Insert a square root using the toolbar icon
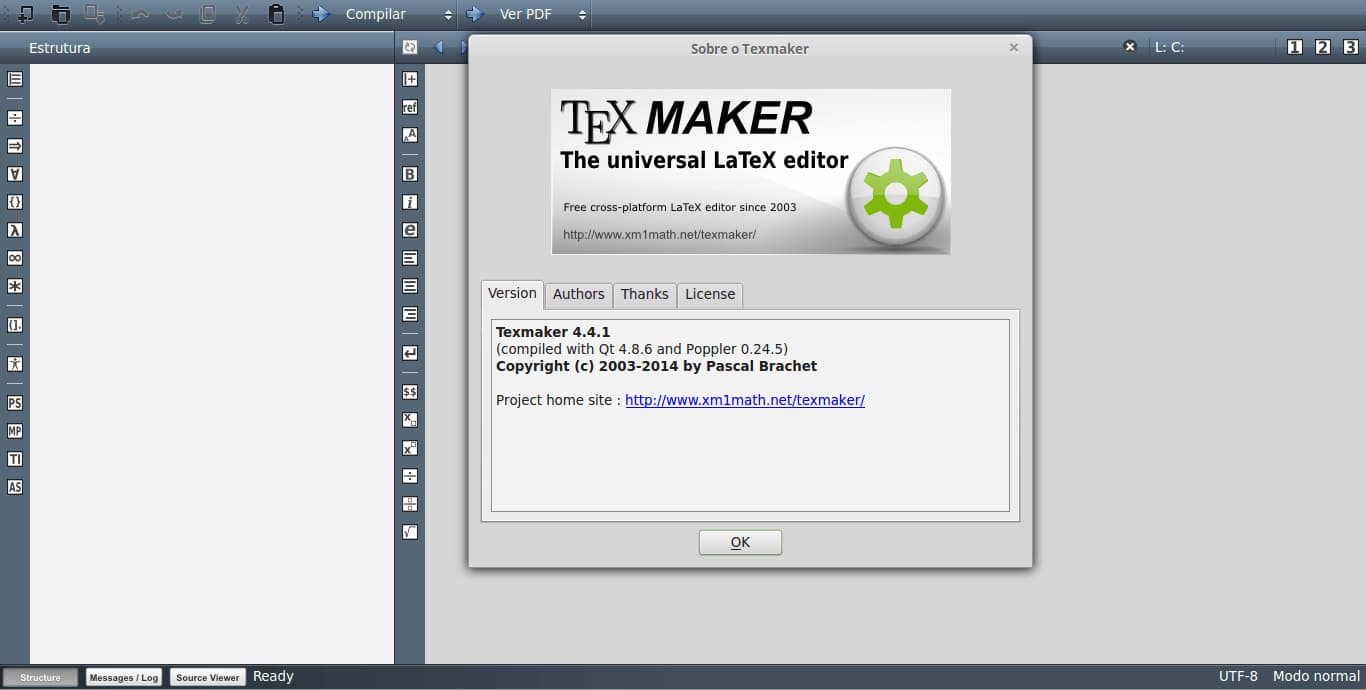Viewport: 1366px width, 690px height. click(409, 531)
